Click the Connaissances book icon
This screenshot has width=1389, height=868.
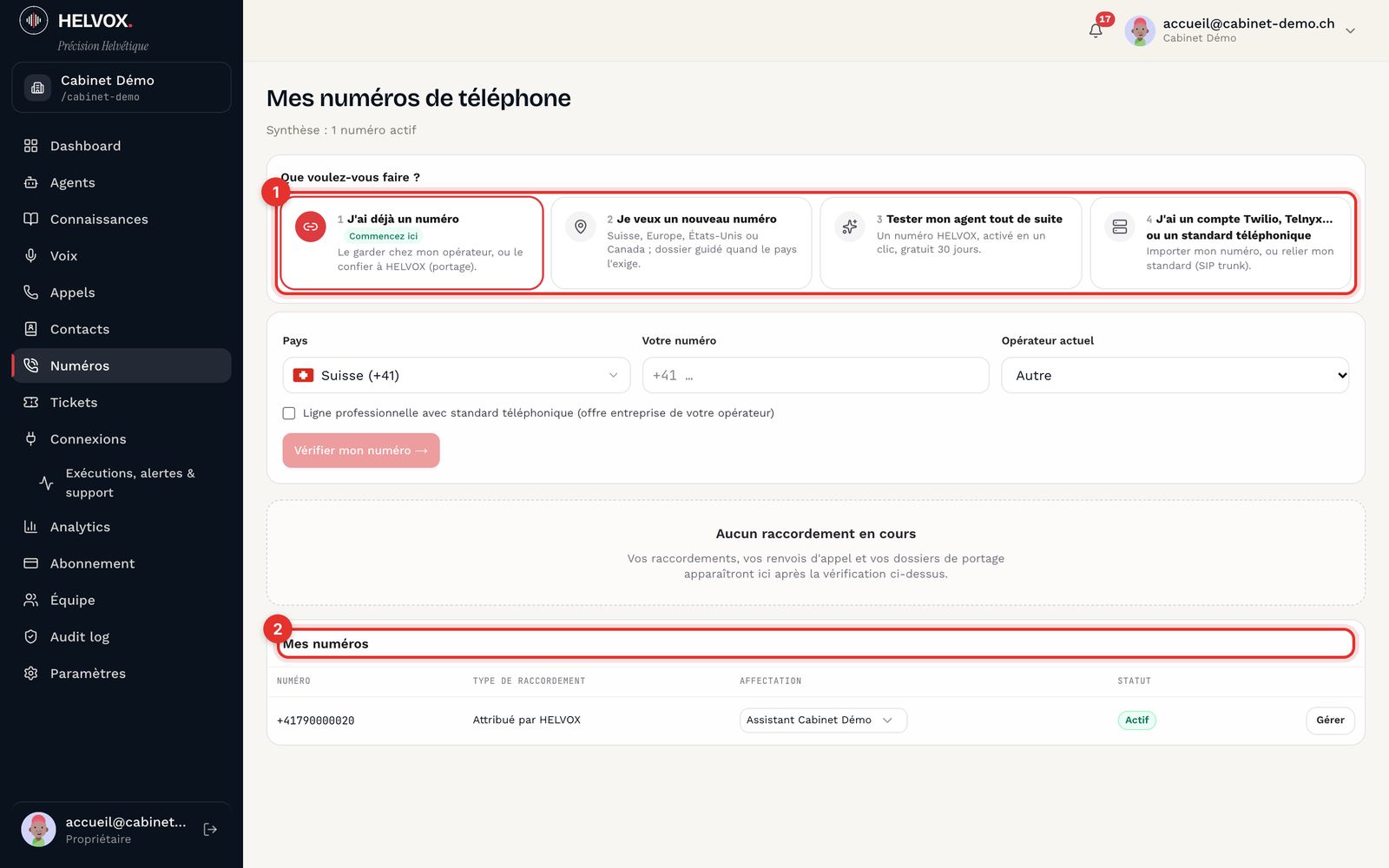(x=31, y=219)
